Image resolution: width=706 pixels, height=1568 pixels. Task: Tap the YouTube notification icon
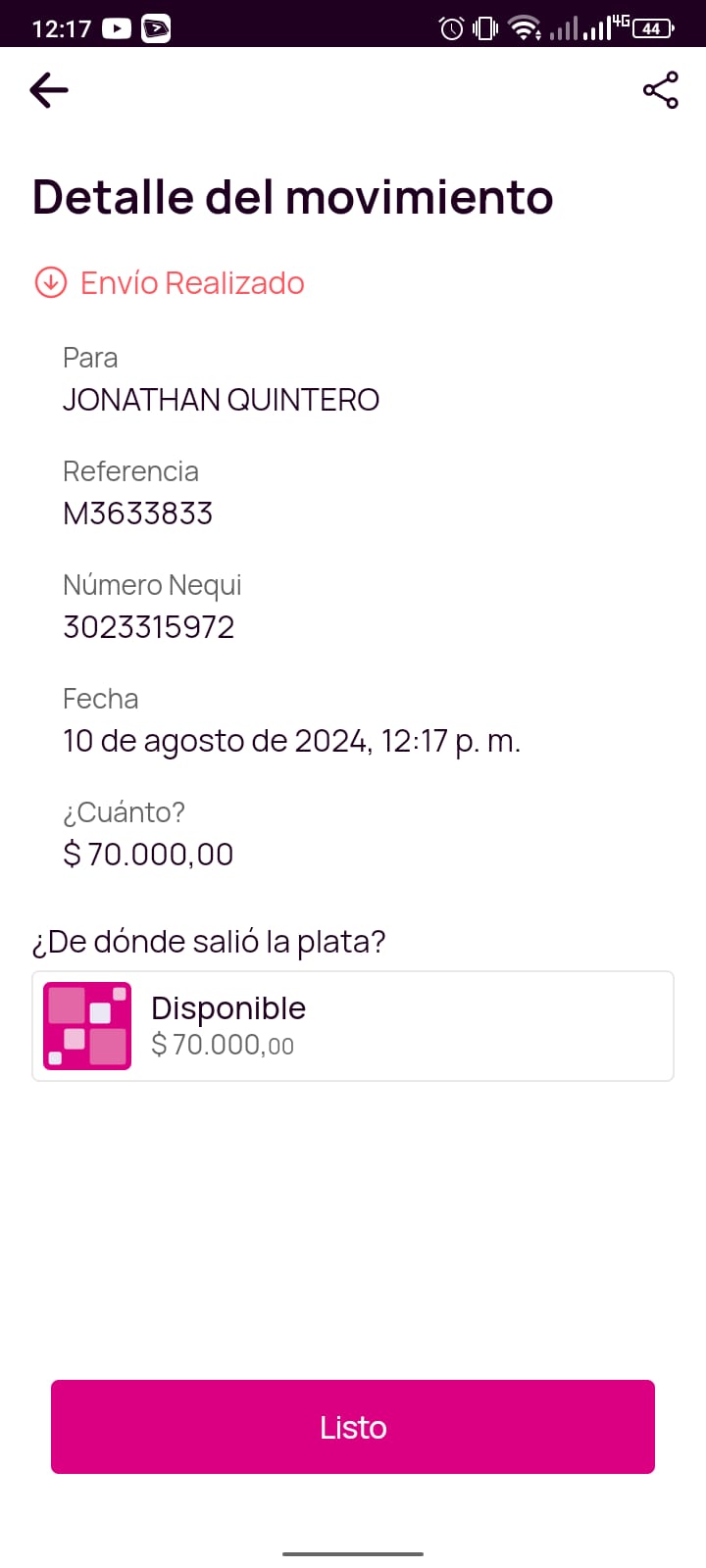116,28
